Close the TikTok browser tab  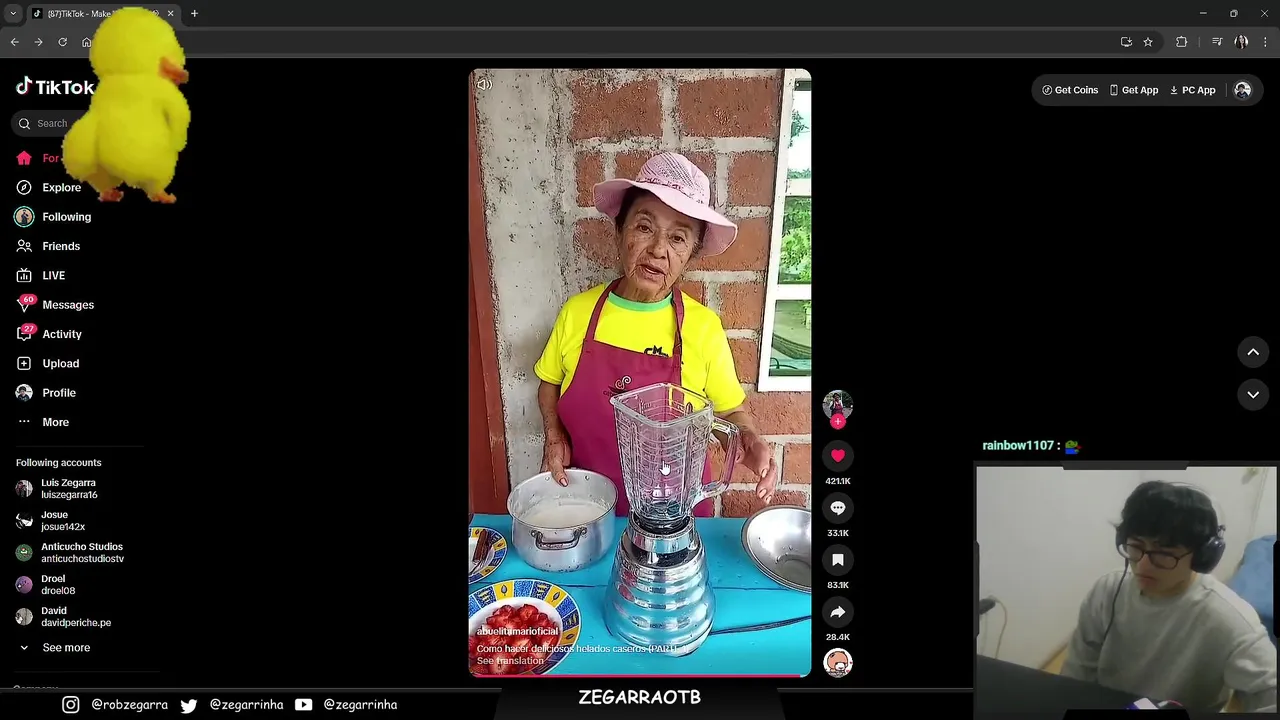(170, 14)
